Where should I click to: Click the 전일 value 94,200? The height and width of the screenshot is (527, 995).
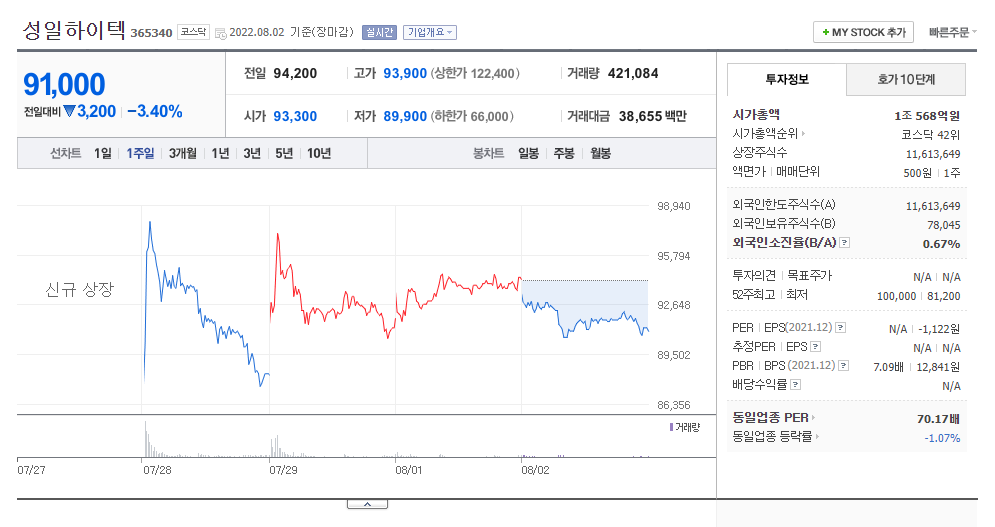point(295,74)
